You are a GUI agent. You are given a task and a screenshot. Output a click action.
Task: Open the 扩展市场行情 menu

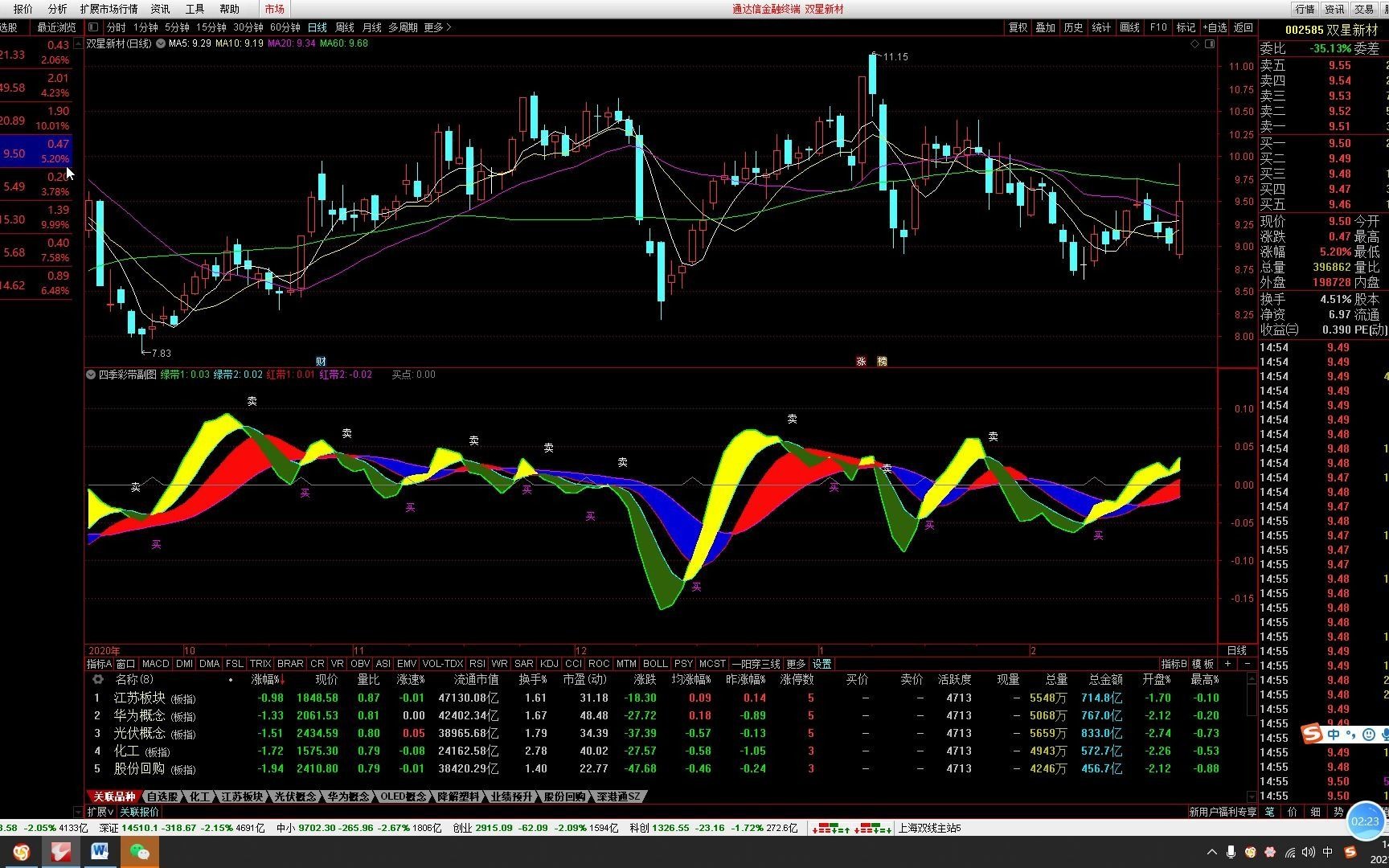pos(109,9)
